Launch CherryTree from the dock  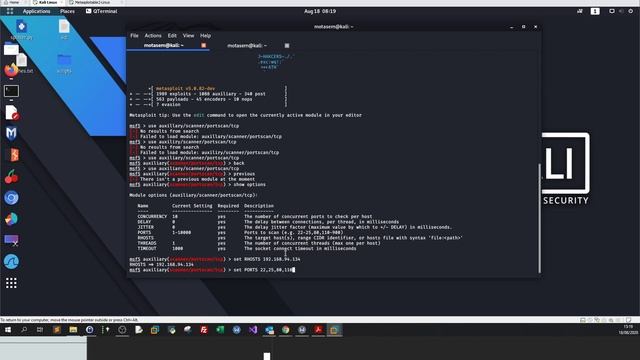pyautogui.click(x=11, y=176)
